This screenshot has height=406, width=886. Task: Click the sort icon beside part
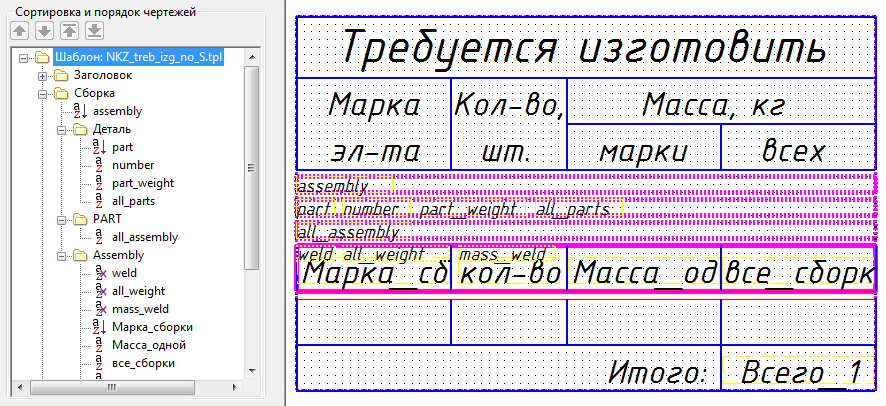point(99,147)
